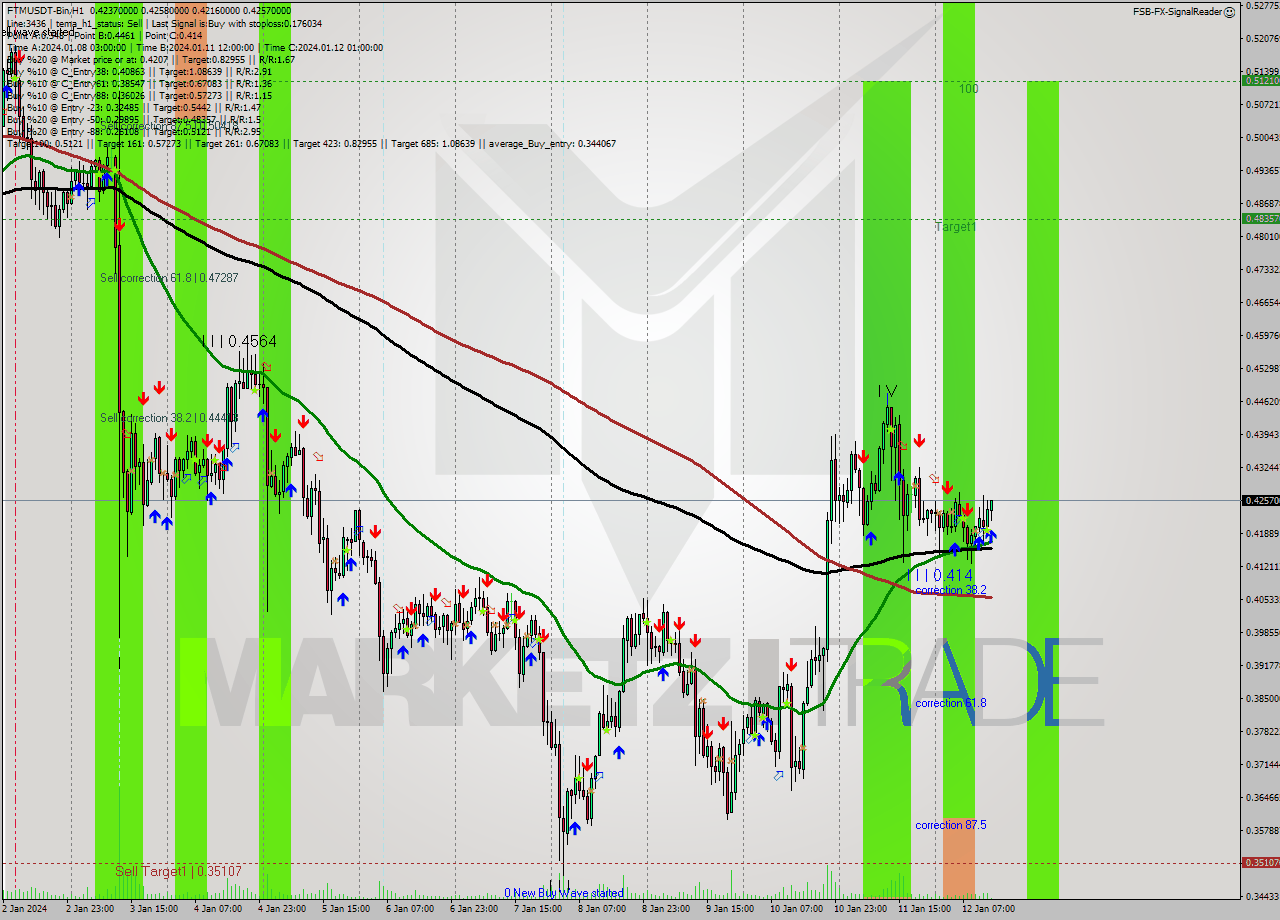
Task: Click the '12 Jan 07:00' time axis label
Action: [x=990, y=909]
